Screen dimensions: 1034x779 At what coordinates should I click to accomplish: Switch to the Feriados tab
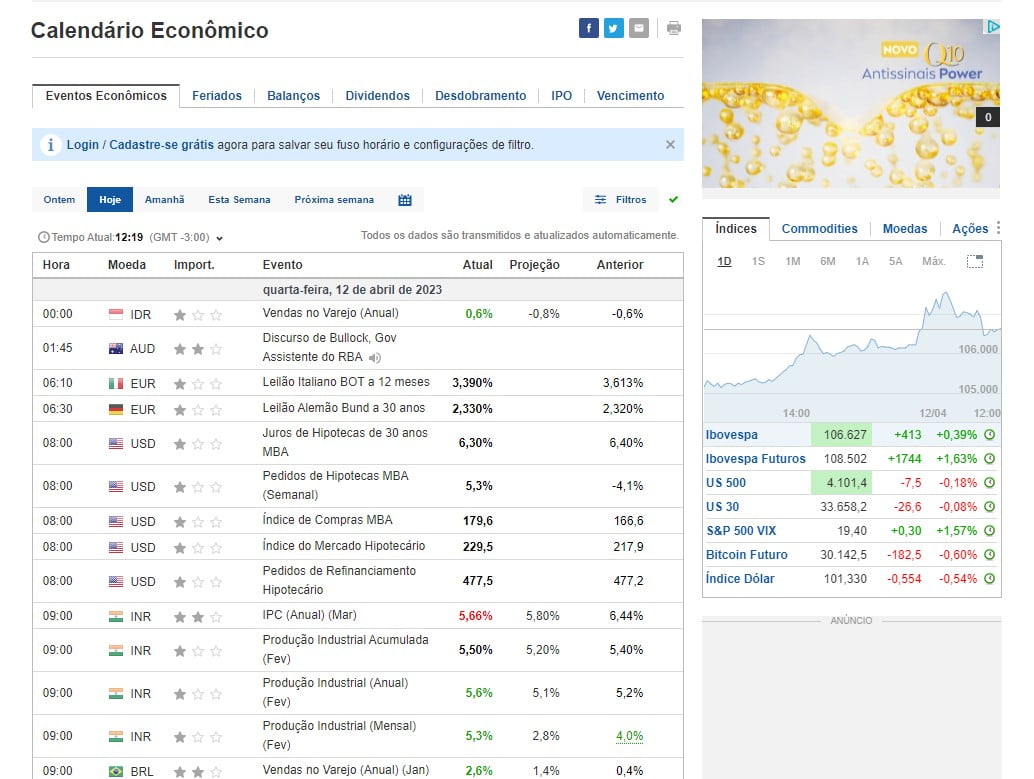click(x=217, y=96)
